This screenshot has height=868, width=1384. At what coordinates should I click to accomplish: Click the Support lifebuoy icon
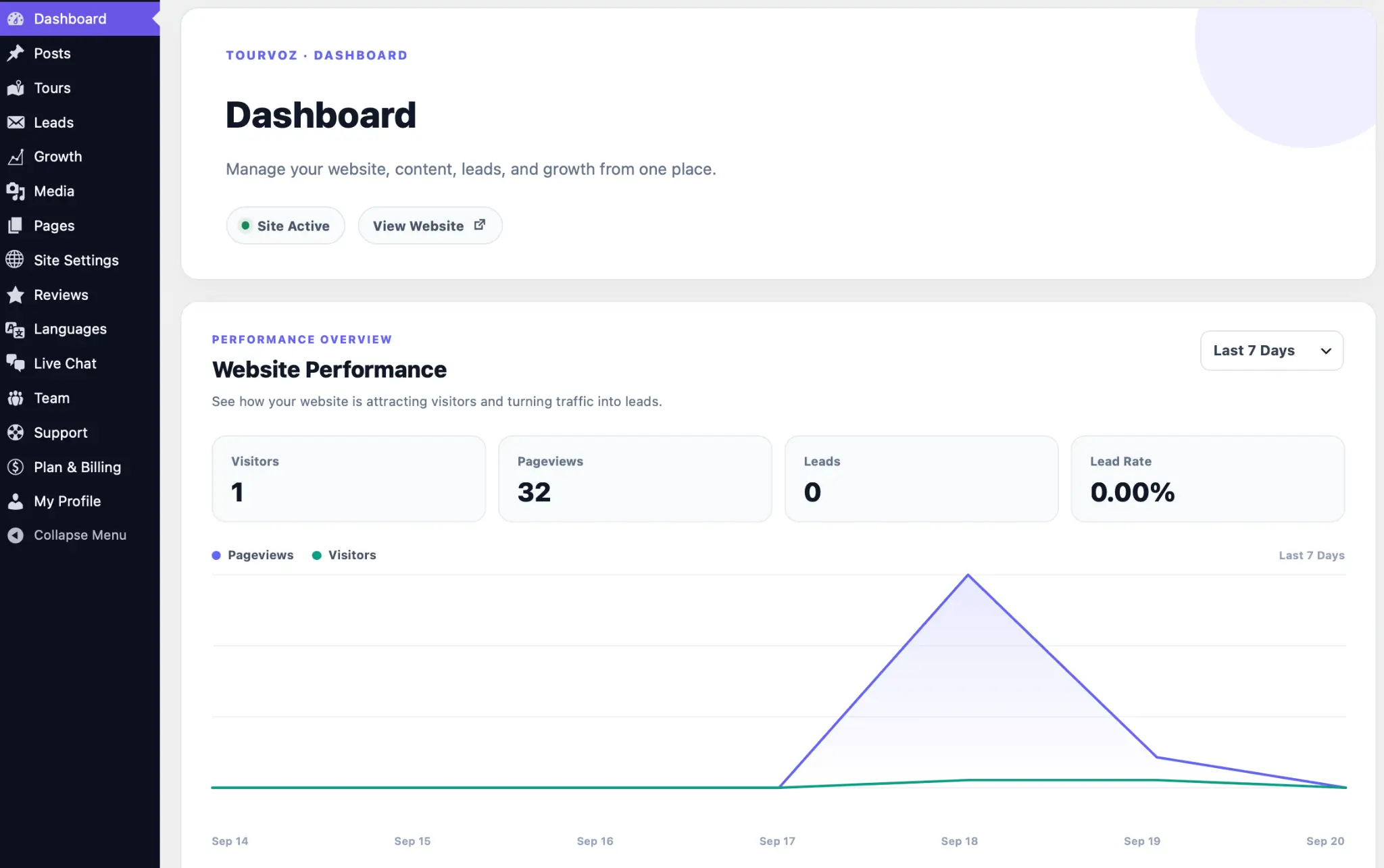pyautogui.click(x=16, y=432)
